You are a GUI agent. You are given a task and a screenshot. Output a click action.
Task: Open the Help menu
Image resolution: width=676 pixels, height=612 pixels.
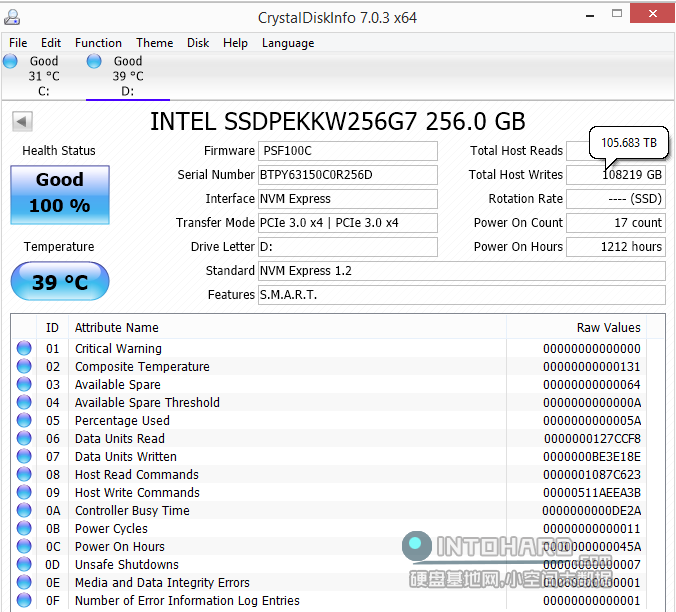point(235,43)
